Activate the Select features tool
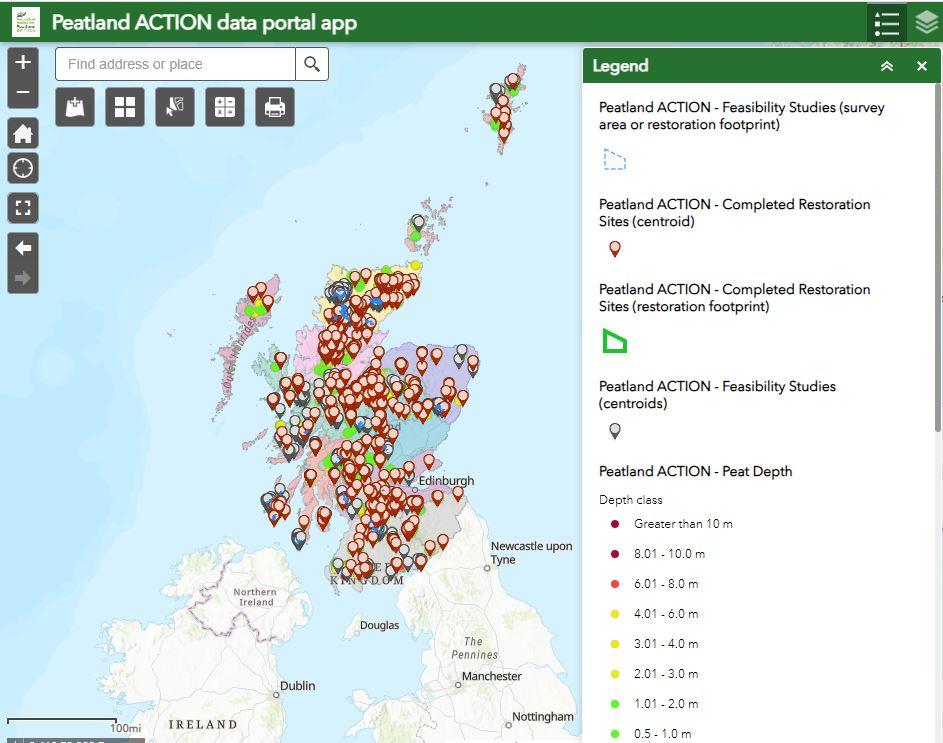 click(x=175, y=107)
